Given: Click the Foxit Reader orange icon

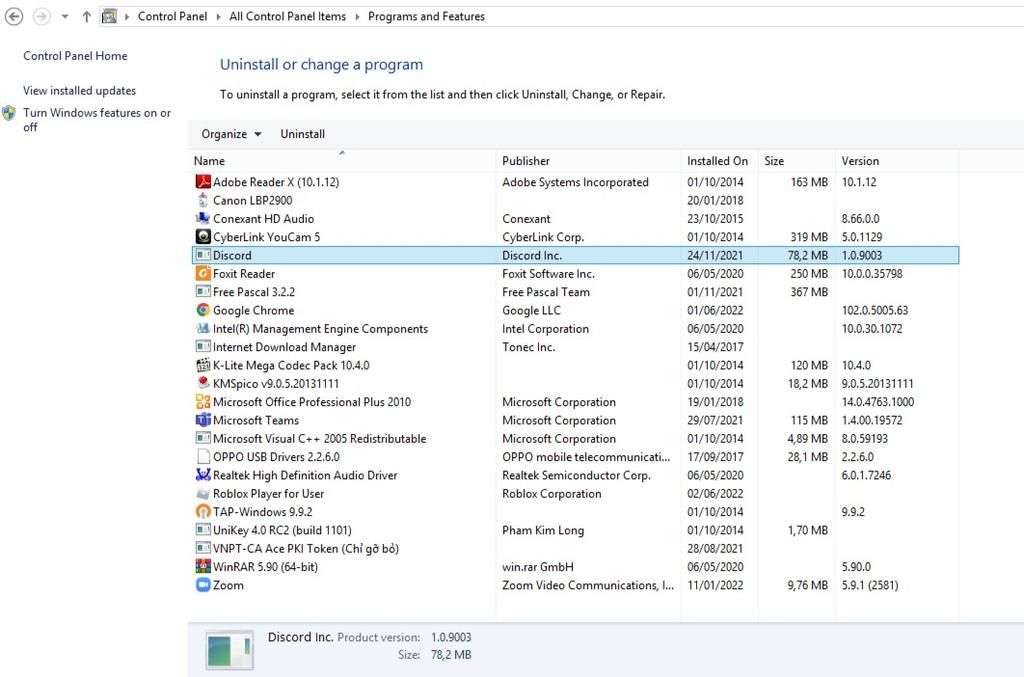Looking at the screenshot, I should pos(203,273).
